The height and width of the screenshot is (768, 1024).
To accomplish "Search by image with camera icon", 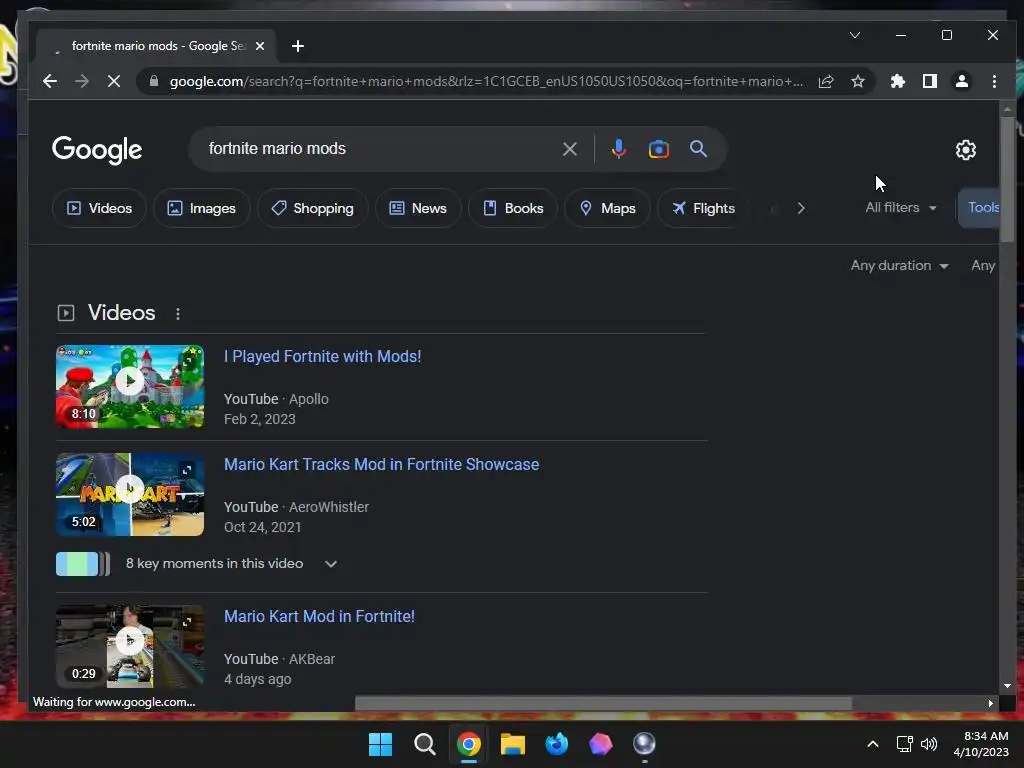I will tap(658, 149).
